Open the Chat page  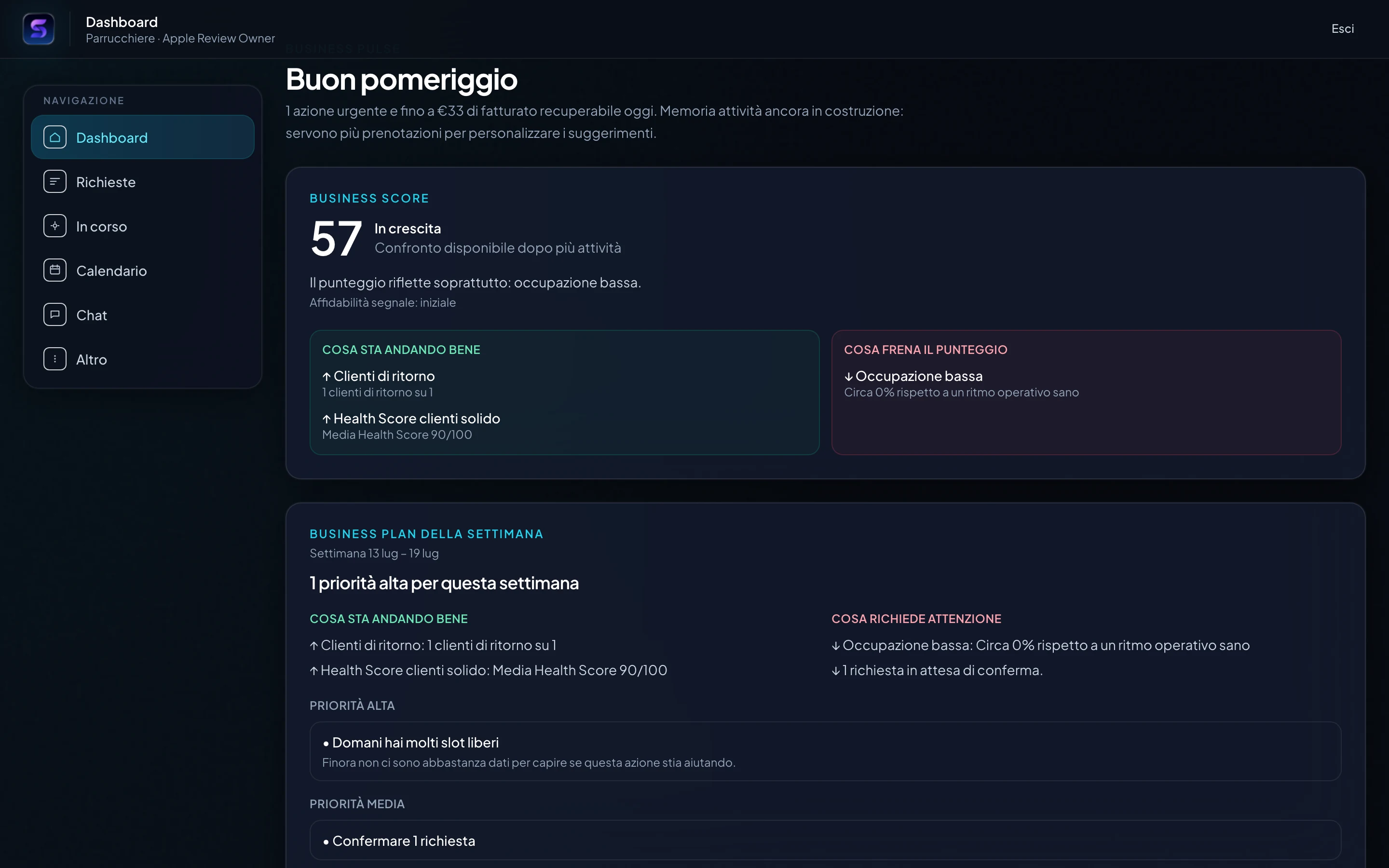click(142, 314)
